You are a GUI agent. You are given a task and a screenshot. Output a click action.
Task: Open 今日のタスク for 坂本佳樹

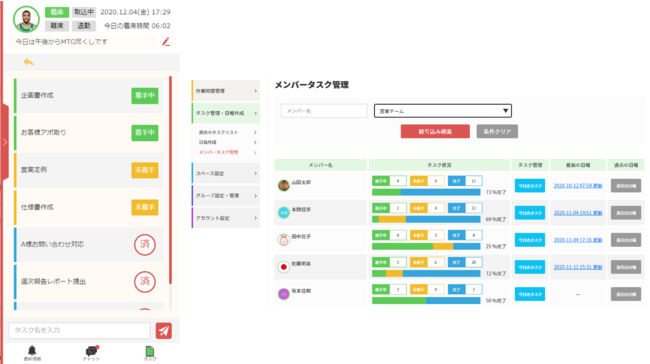point(530,294)
